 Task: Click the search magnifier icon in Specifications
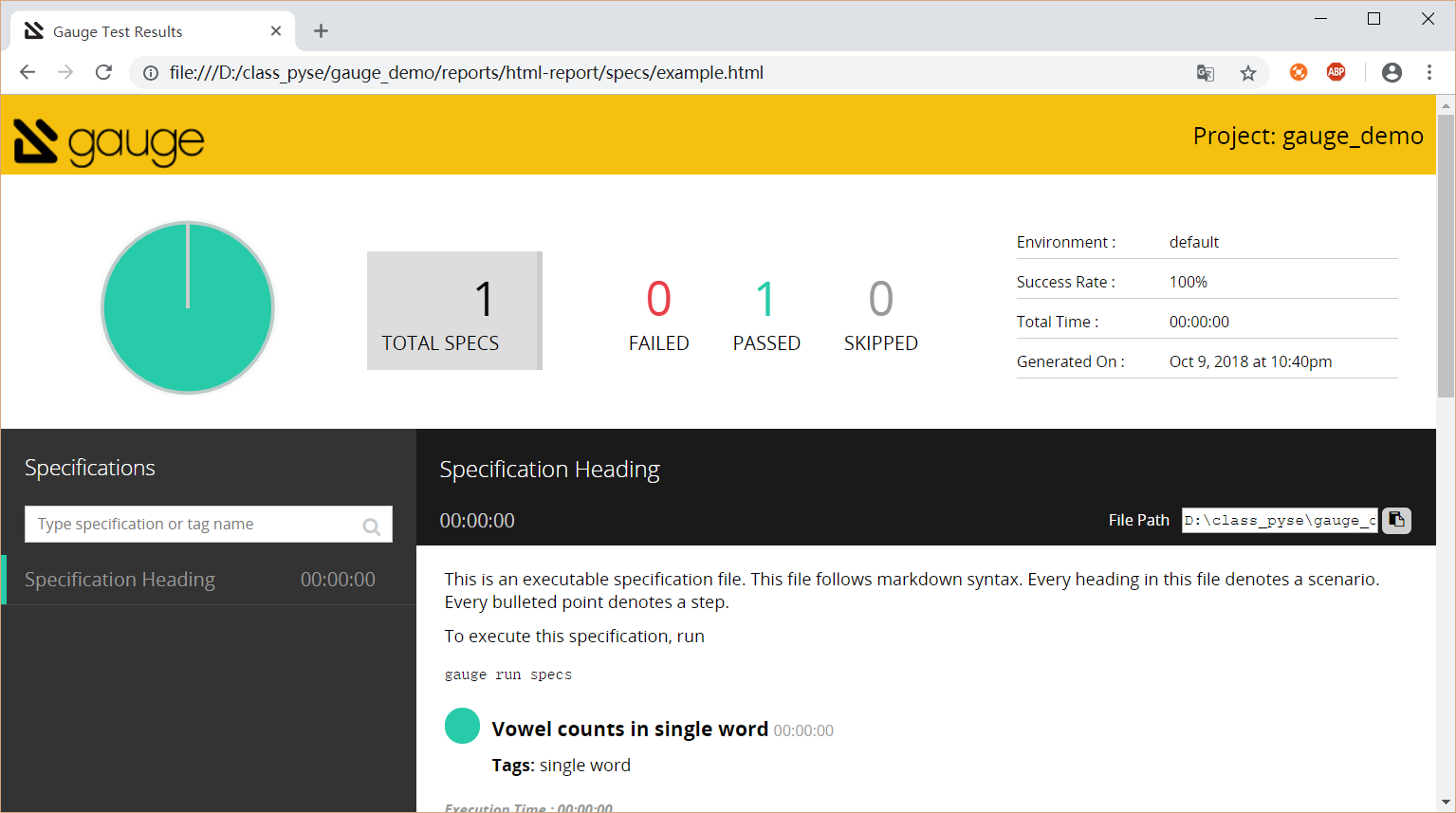pyautogui.click(x=372, y=527)
